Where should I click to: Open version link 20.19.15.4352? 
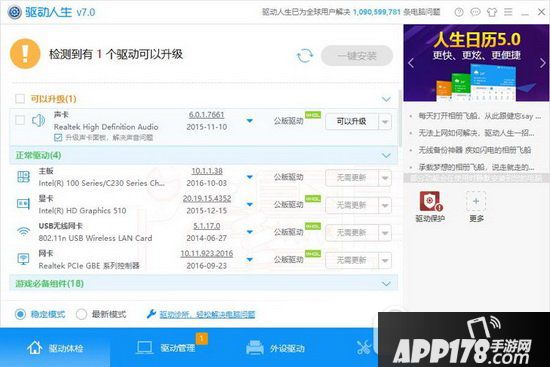[207, 198]
